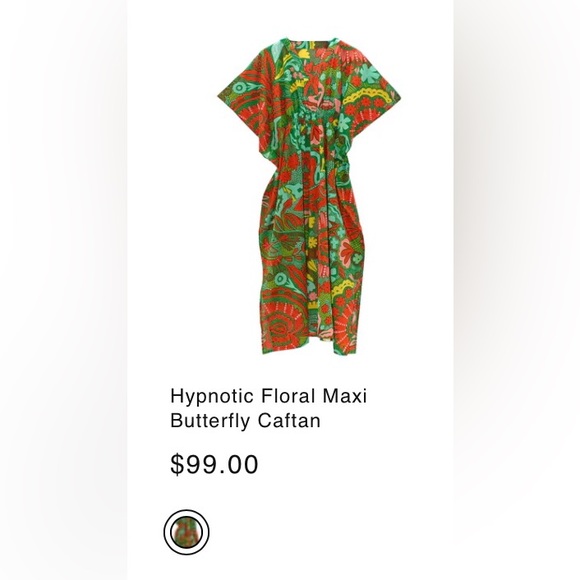580x580 pixels.
Task: Select the green-orange floral color swatch
Action: [186, 532]
